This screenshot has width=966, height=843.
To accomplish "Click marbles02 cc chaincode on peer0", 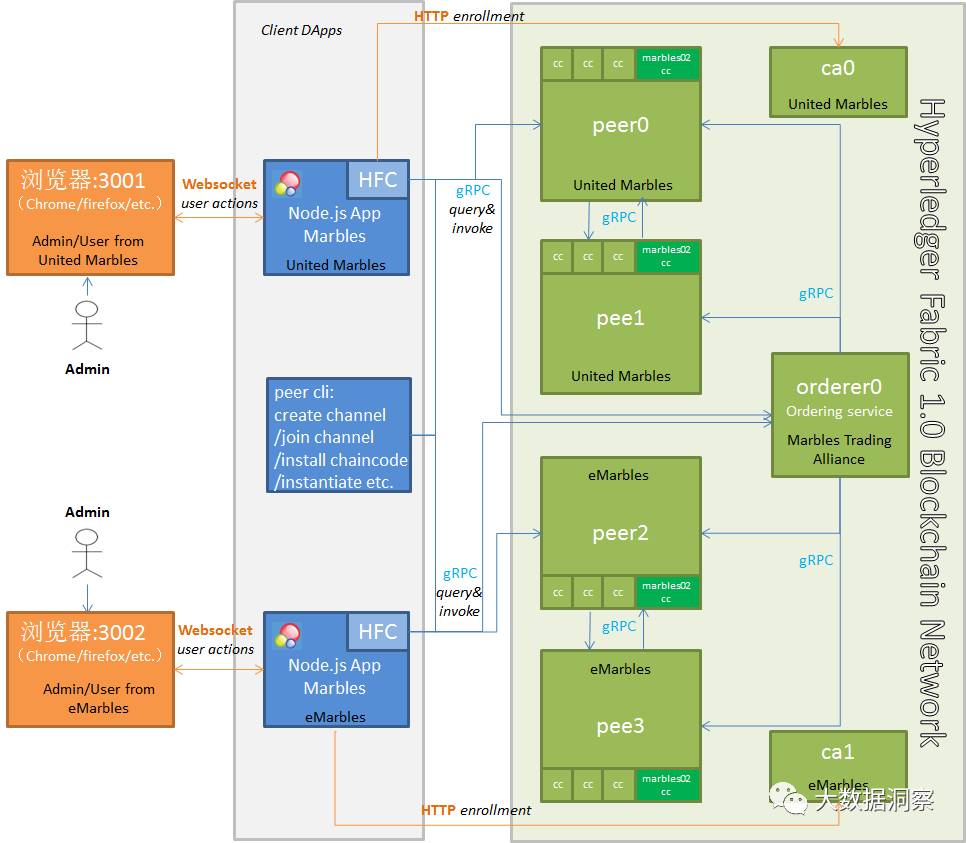I will pyautogui.click(x=667, y=64).
